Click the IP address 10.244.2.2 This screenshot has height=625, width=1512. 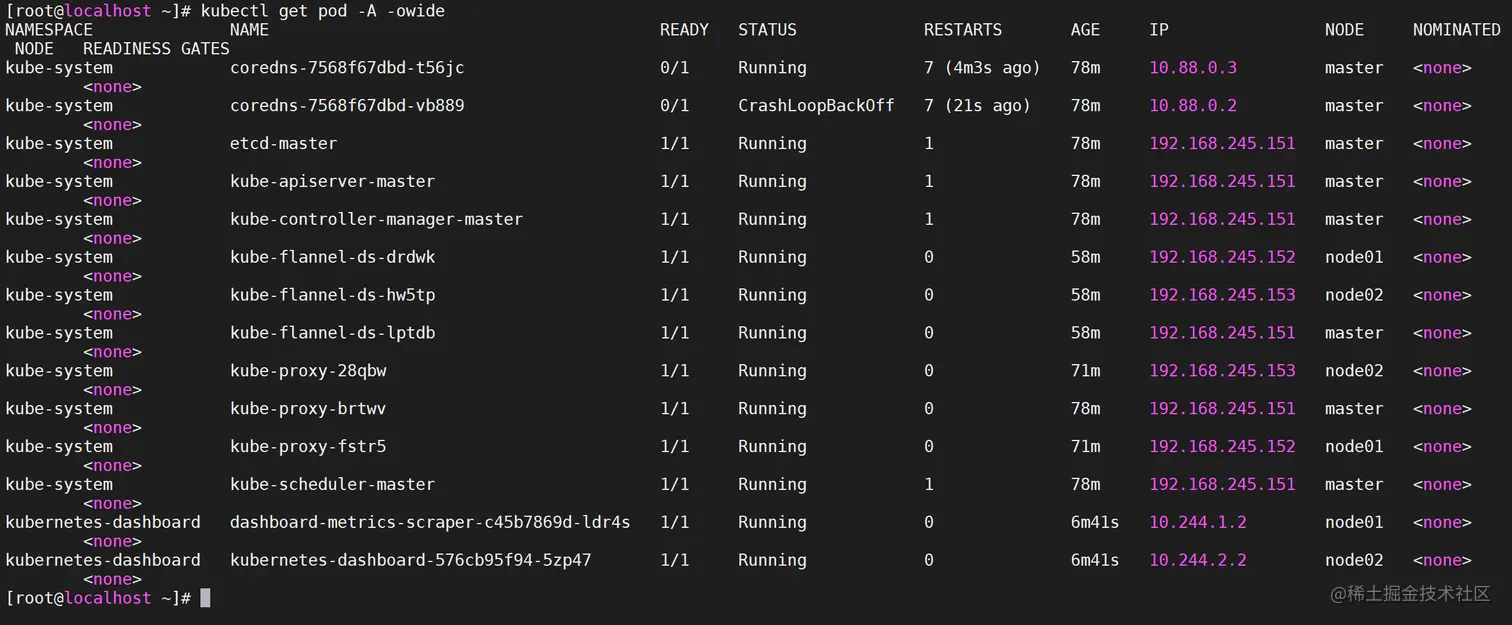1198,561
